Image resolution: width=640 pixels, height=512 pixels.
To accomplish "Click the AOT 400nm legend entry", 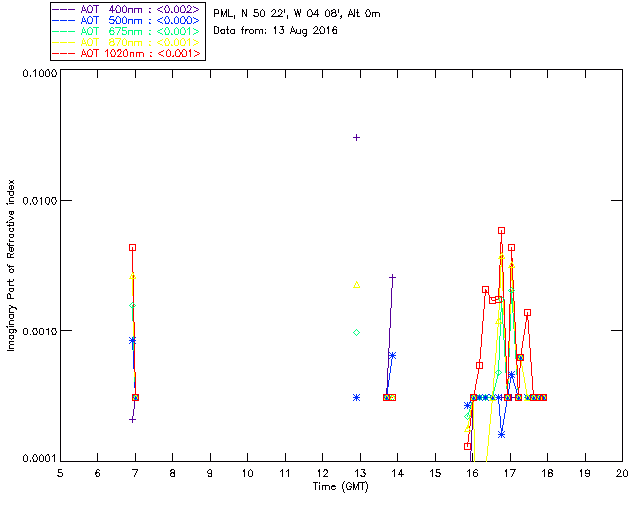I will point(127,9).
